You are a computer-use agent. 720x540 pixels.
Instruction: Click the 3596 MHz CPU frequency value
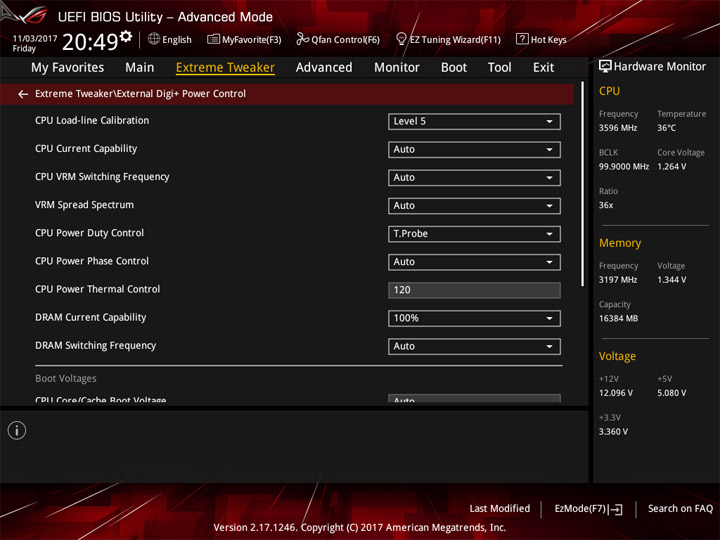tap(618, 128)
